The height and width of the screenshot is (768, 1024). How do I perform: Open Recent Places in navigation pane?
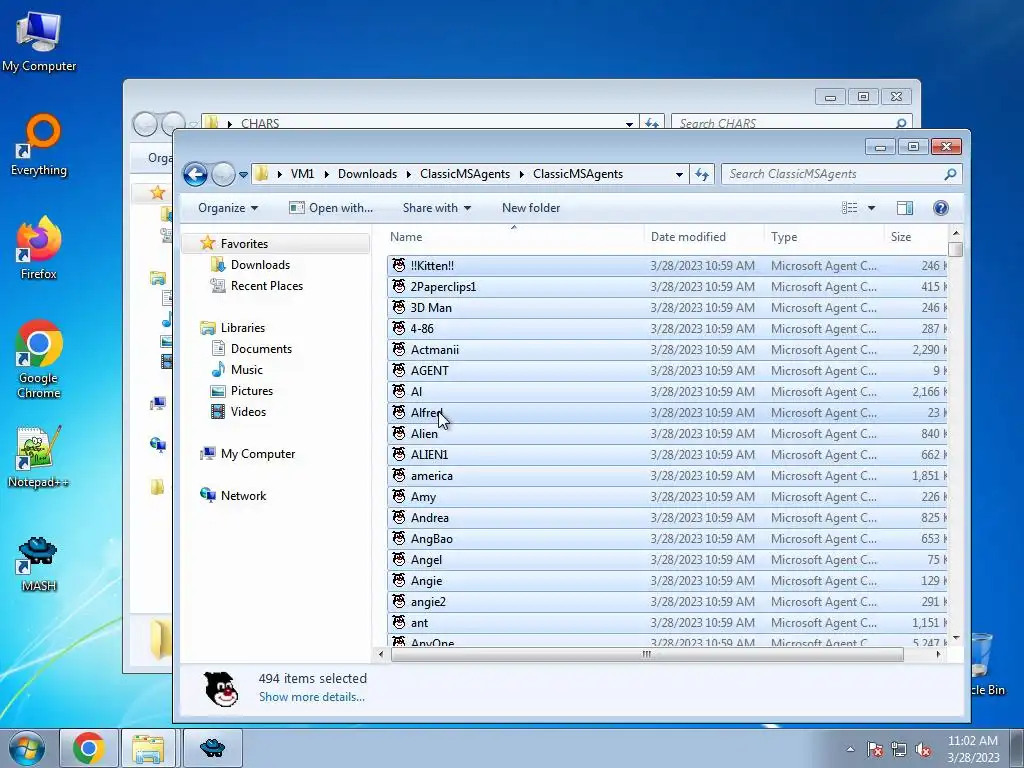coord(266,285)
